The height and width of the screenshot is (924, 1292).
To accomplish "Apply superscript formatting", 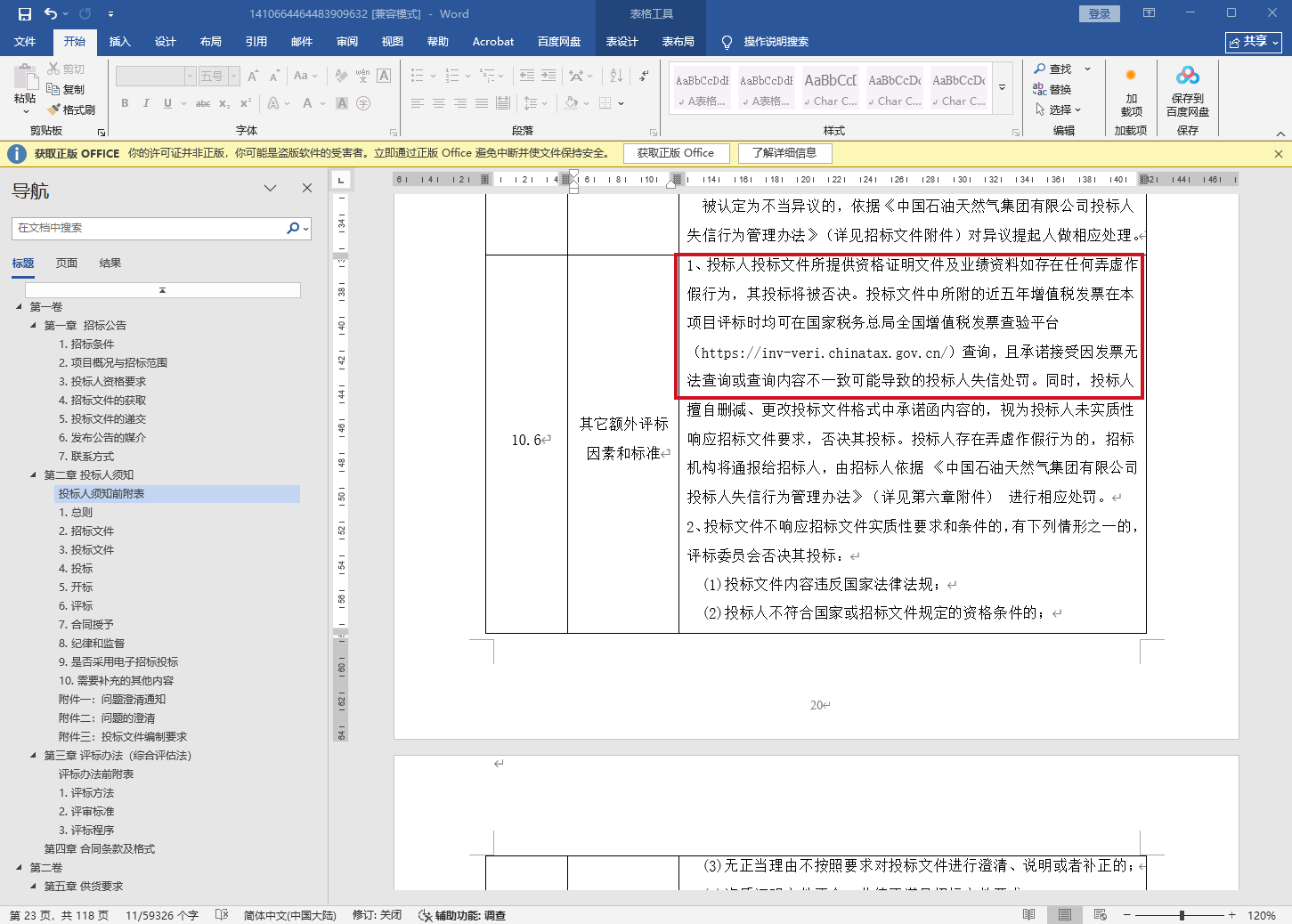I will click(246, 103).
